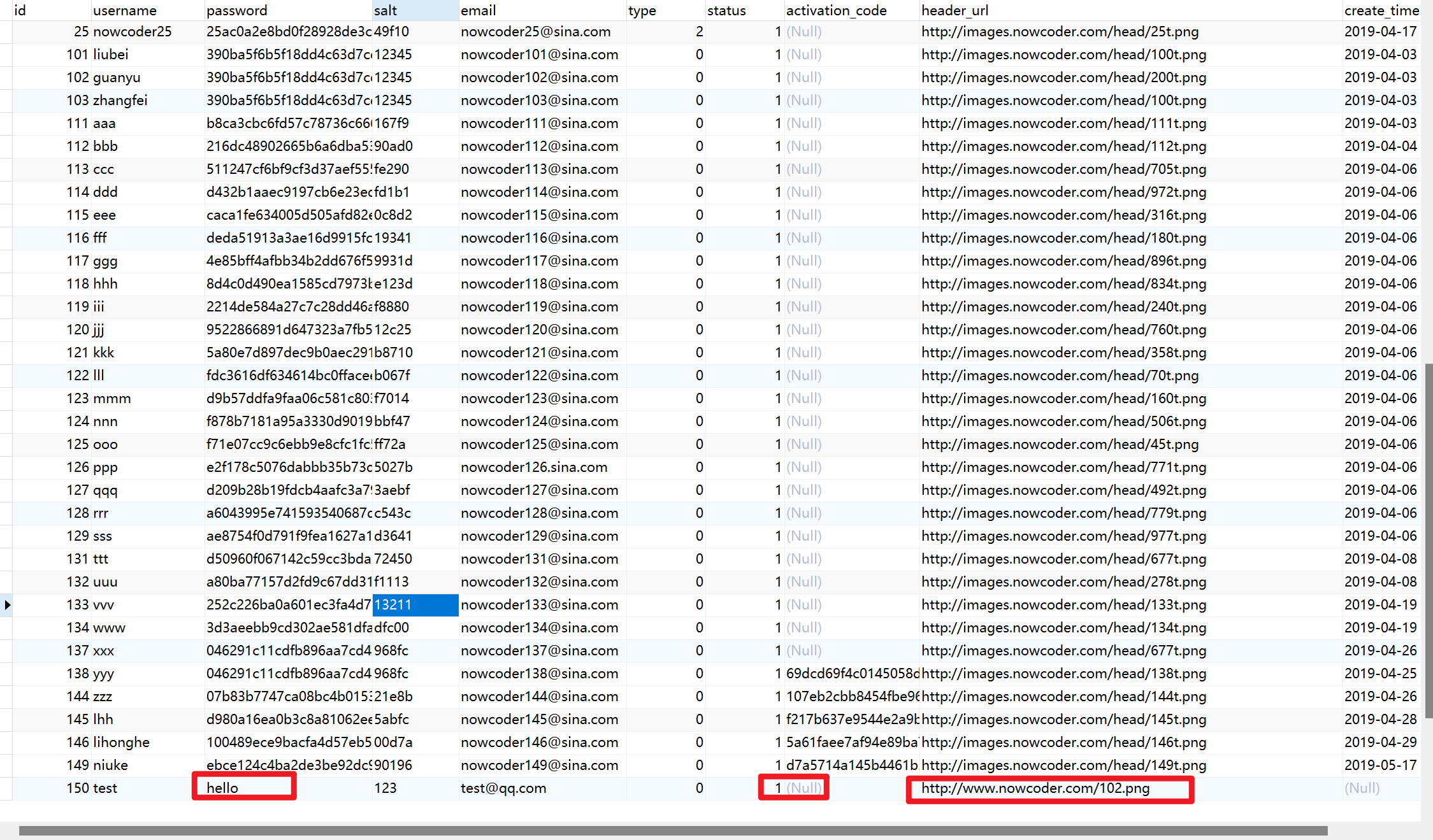Select password starting '216dc48902665b6a6dba'
Viewport: 1433px width, 840px height.
click(x=289, y=146)
